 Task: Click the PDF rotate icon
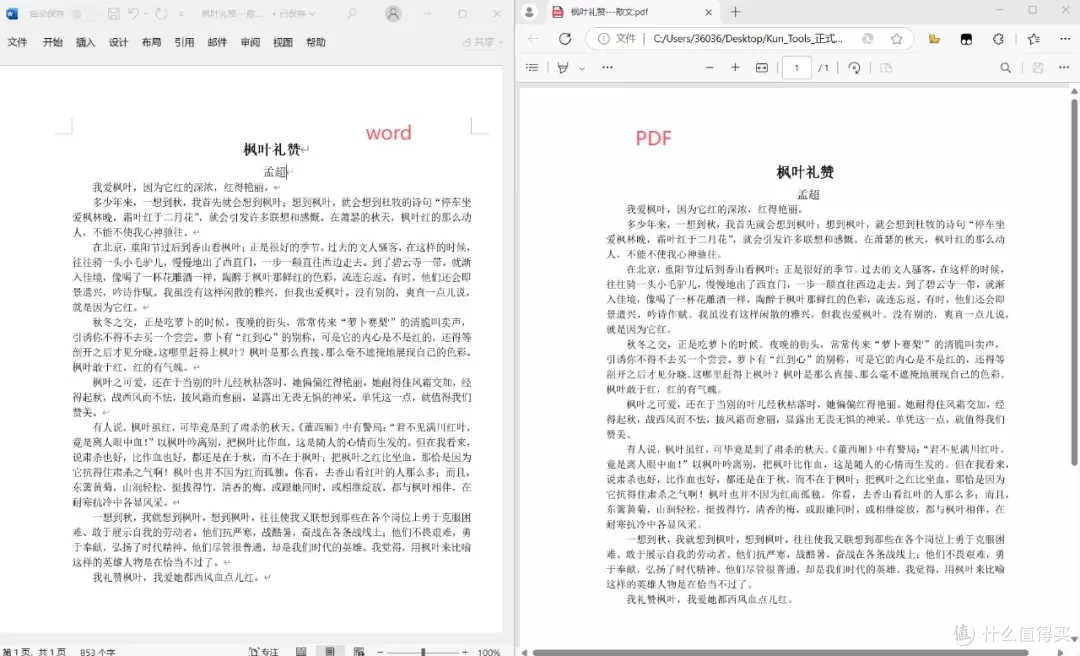pos(854,68)
